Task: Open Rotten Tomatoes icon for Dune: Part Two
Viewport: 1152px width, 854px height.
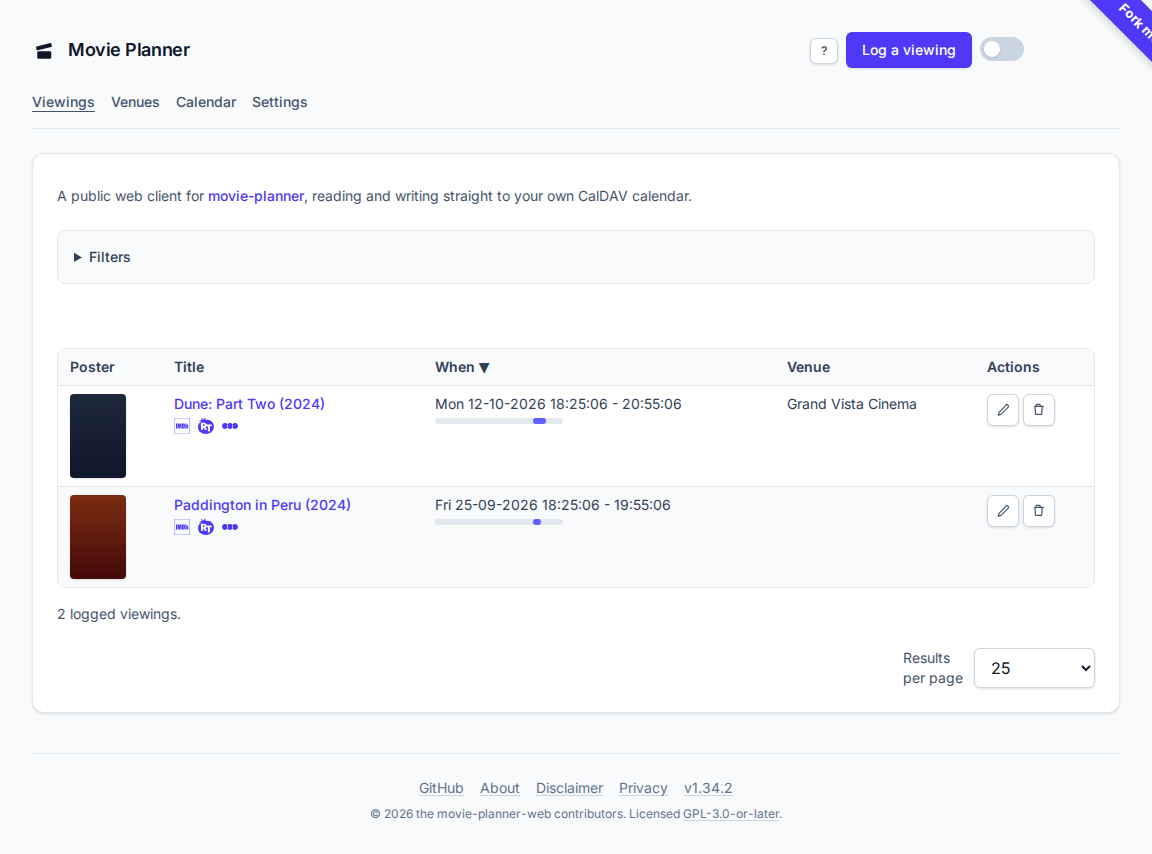Action: point(206,426)
